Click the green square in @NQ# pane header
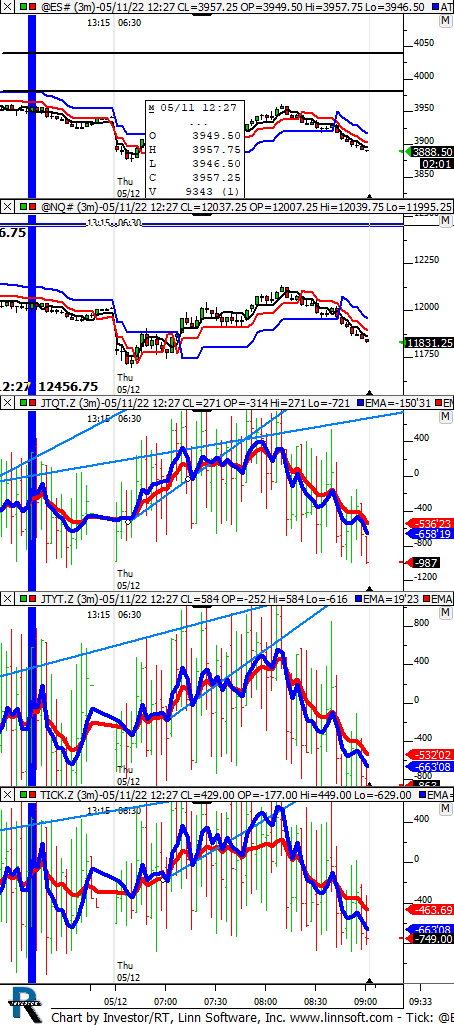Screen dimensions: 454x1025 pyautogui.click(x=24, y=207)
